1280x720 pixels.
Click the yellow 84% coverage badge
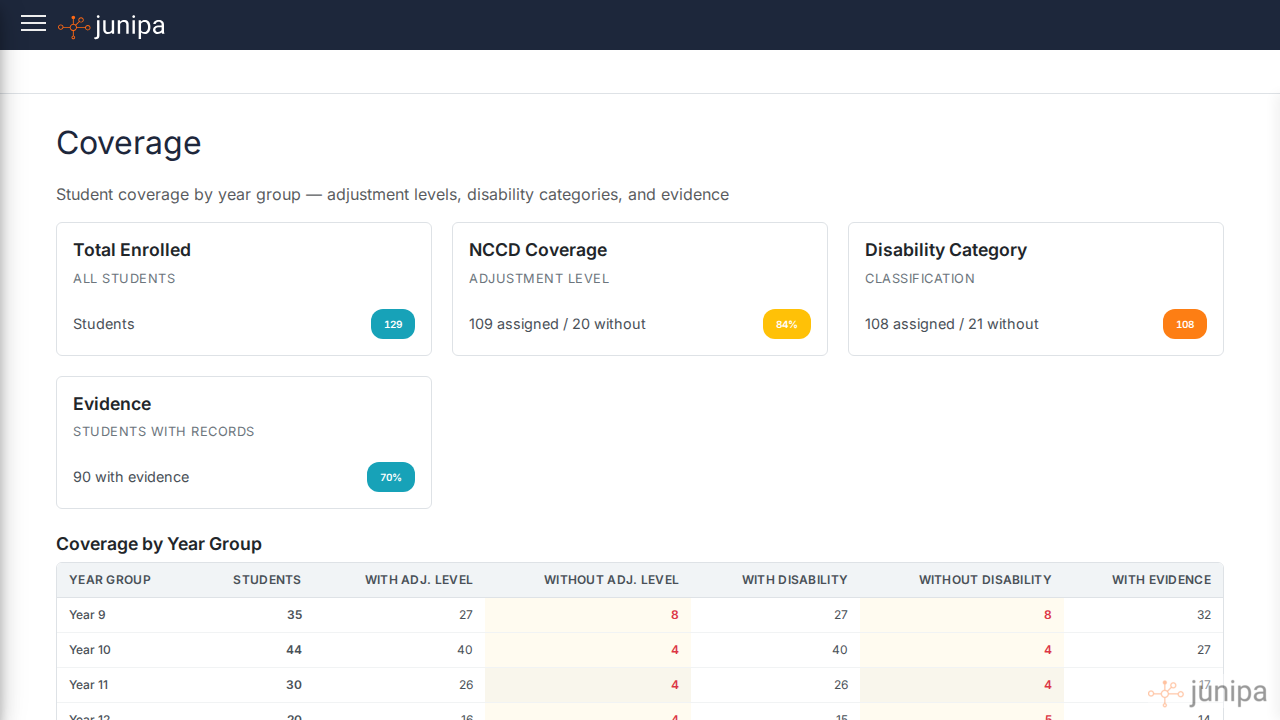[787, 324]
